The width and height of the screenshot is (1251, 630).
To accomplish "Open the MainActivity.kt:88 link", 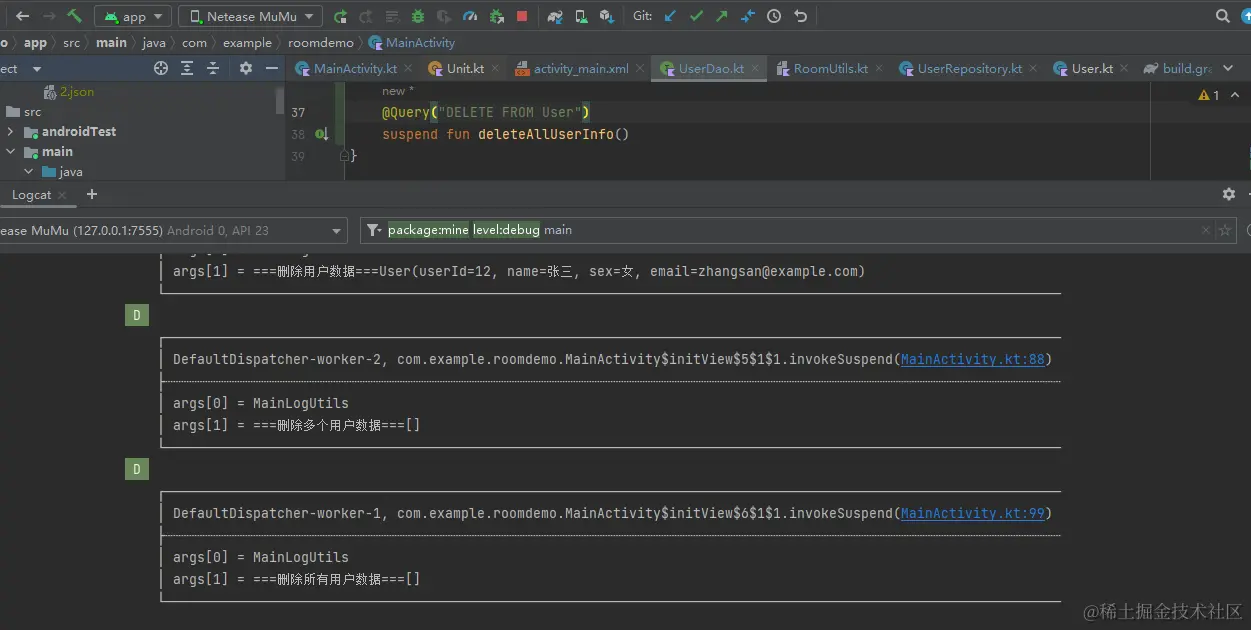I will point(973,359).
